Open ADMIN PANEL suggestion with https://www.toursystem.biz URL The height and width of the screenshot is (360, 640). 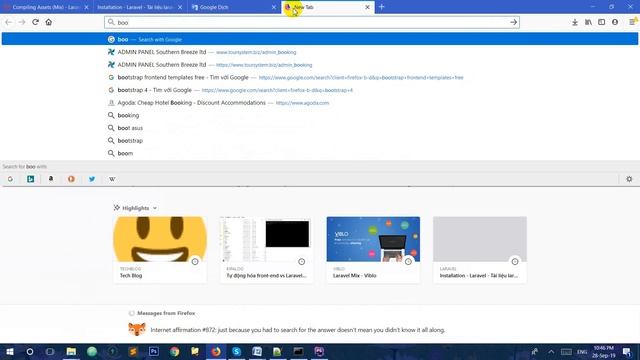click(320, 65)
